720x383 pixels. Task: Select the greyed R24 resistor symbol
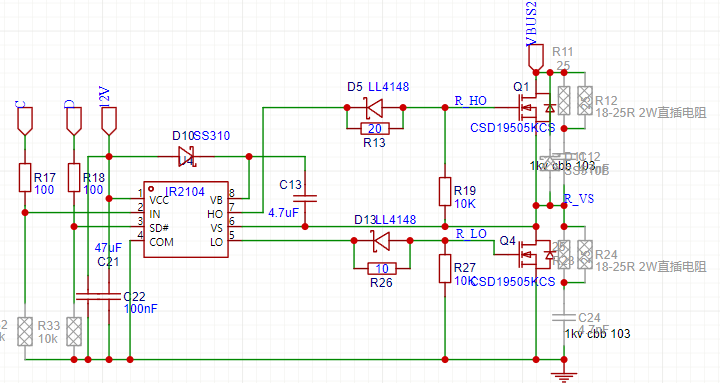pos(585,254)
